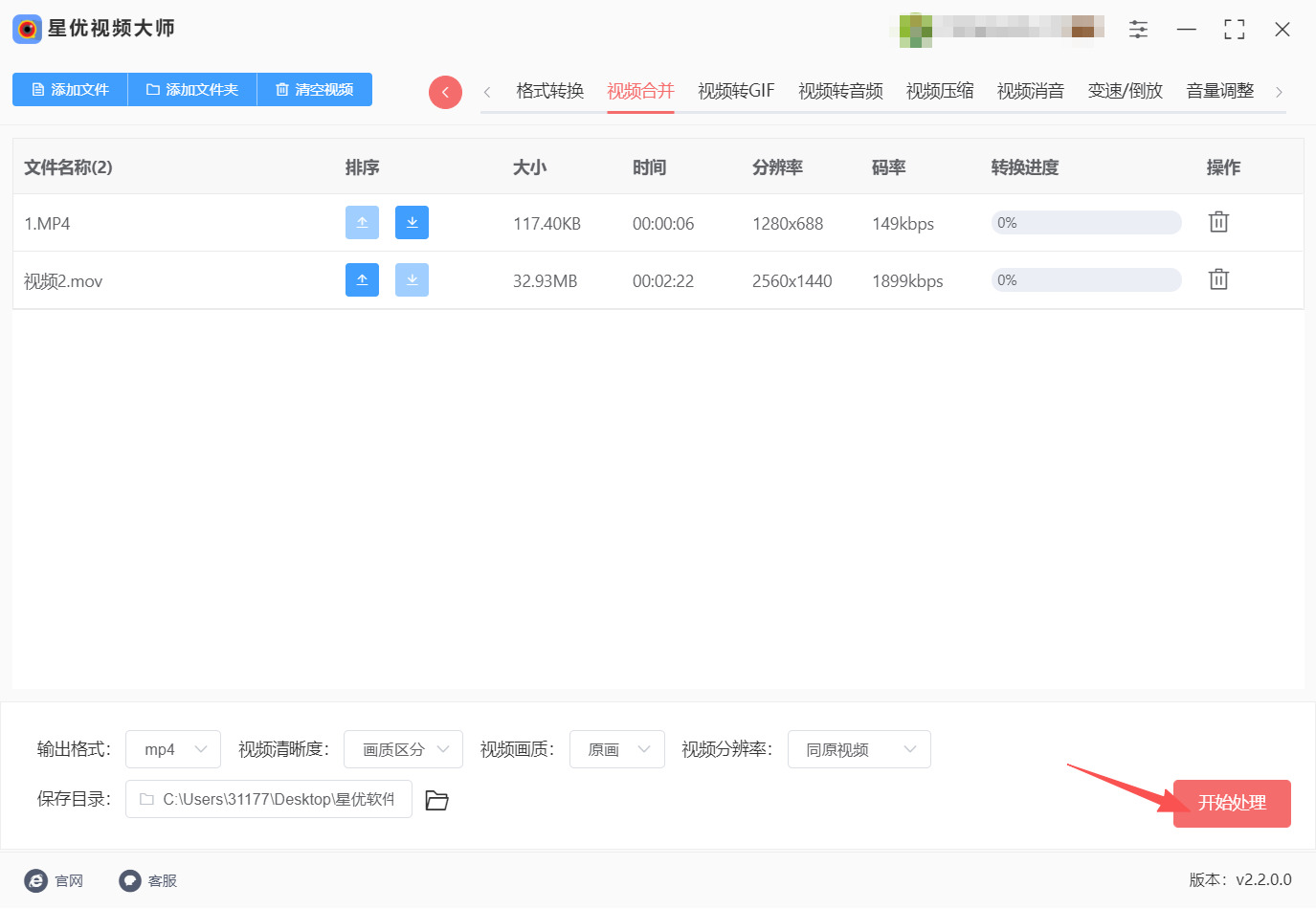The height and width of the screenshot is (909, 1316).
Task: Move 1.MP4 down in the order
Action: 412,223
